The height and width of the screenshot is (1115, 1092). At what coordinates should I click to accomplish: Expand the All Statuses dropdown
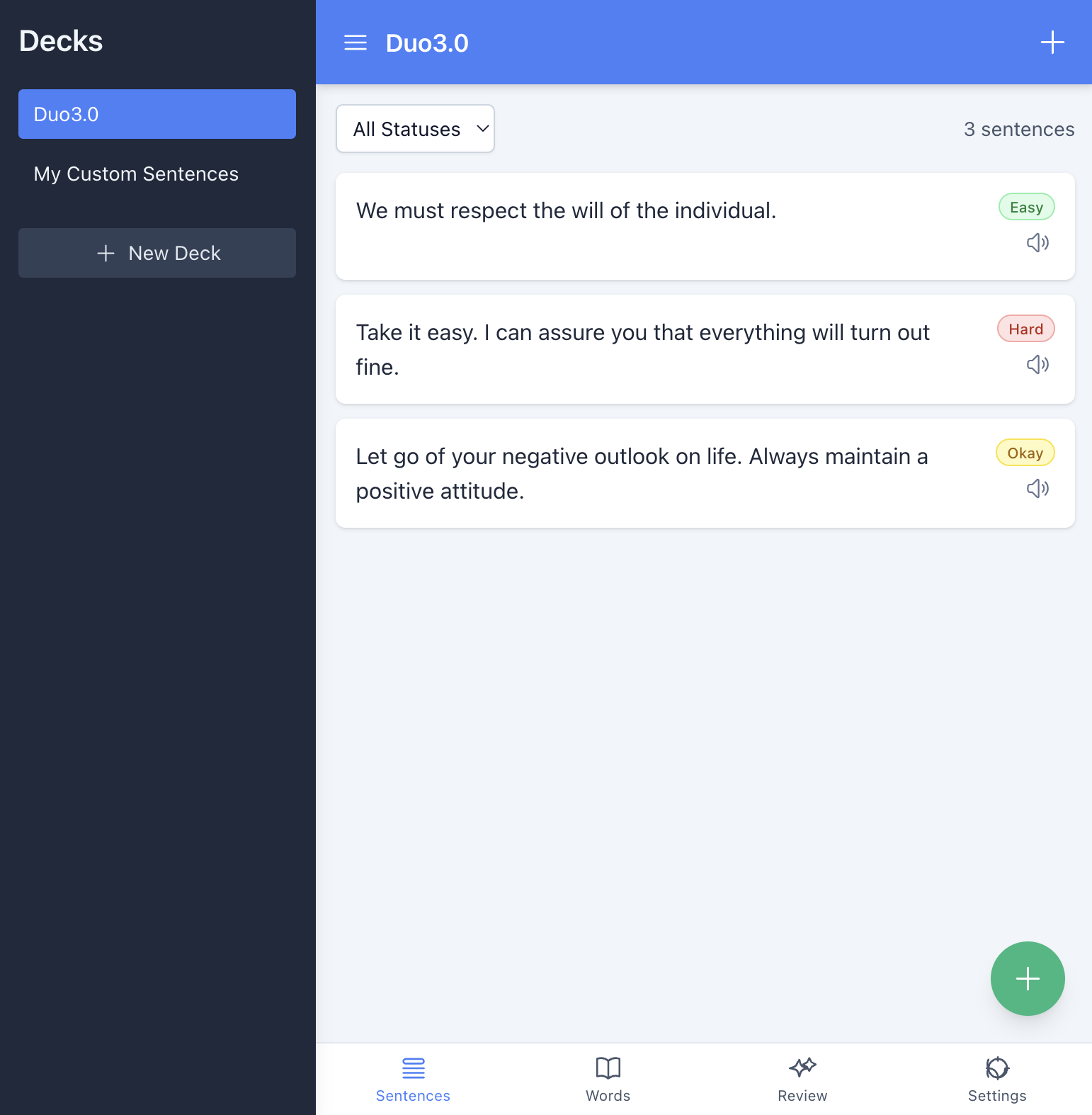point(415,129)
